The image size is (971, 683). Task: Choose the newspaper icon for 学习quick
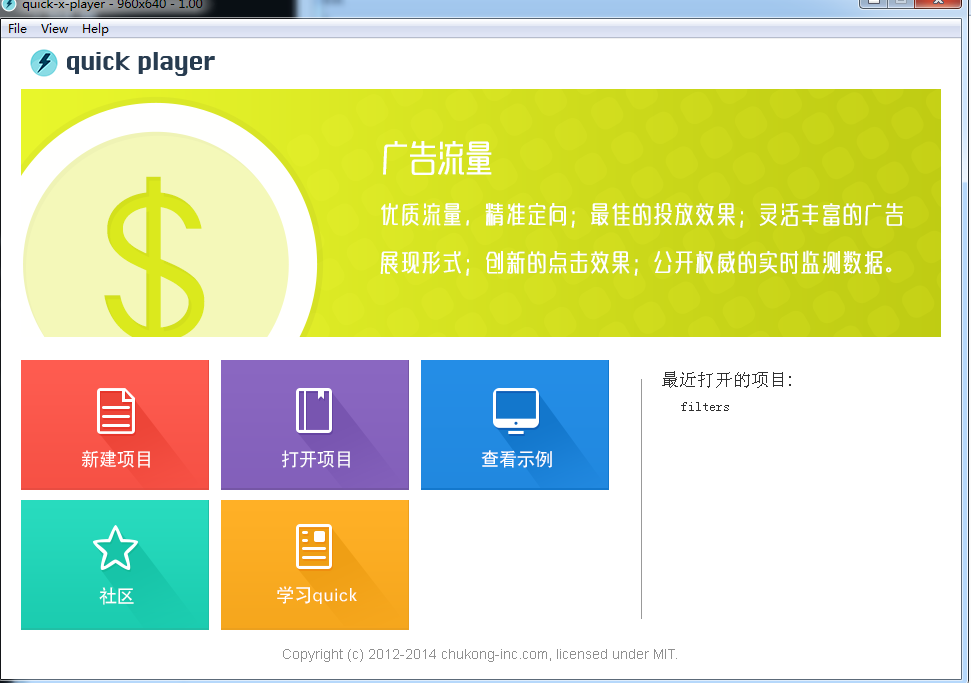[x=315, y=546]
